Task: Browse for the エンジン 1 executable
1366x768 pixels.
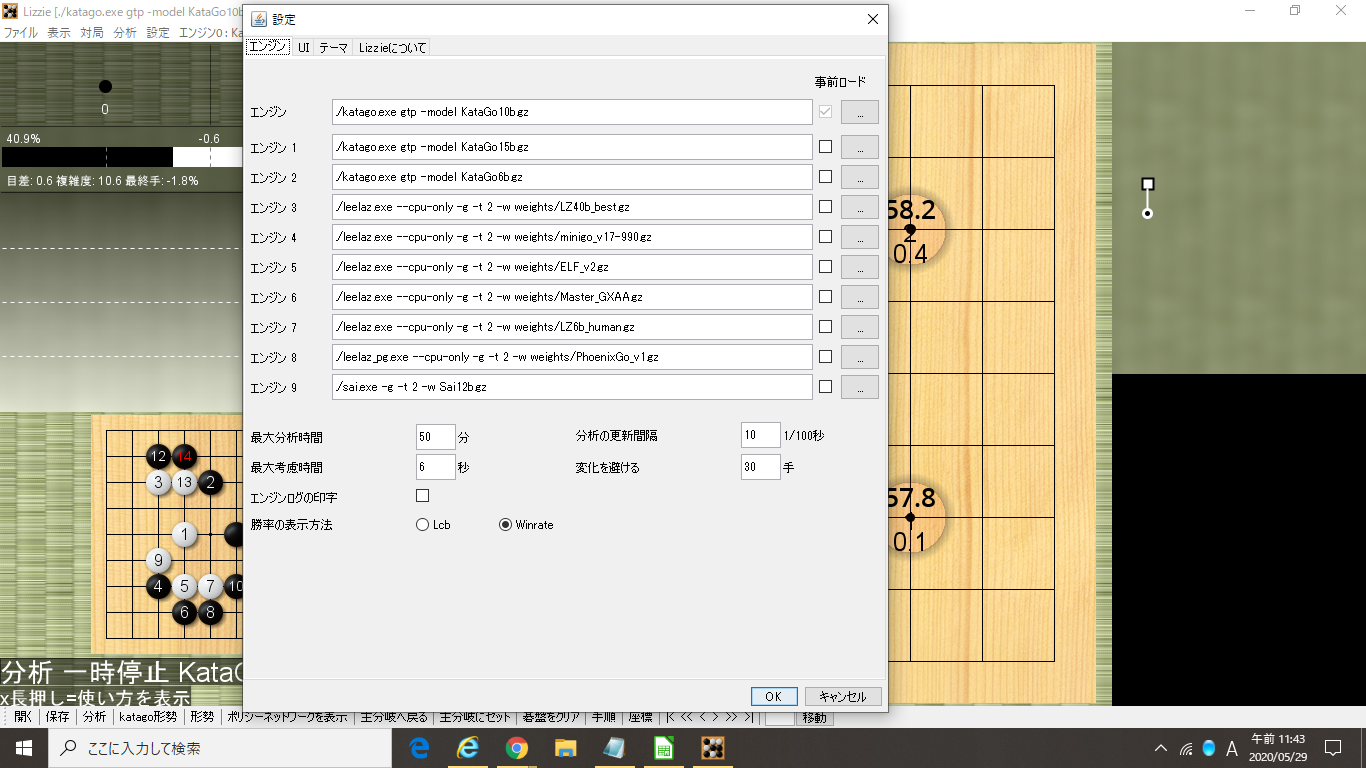Action: coord(859,147)
